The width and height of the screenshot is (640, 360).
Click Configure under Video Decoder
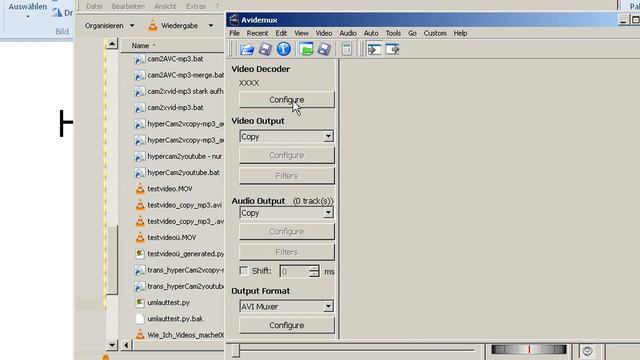coord(287,100)
